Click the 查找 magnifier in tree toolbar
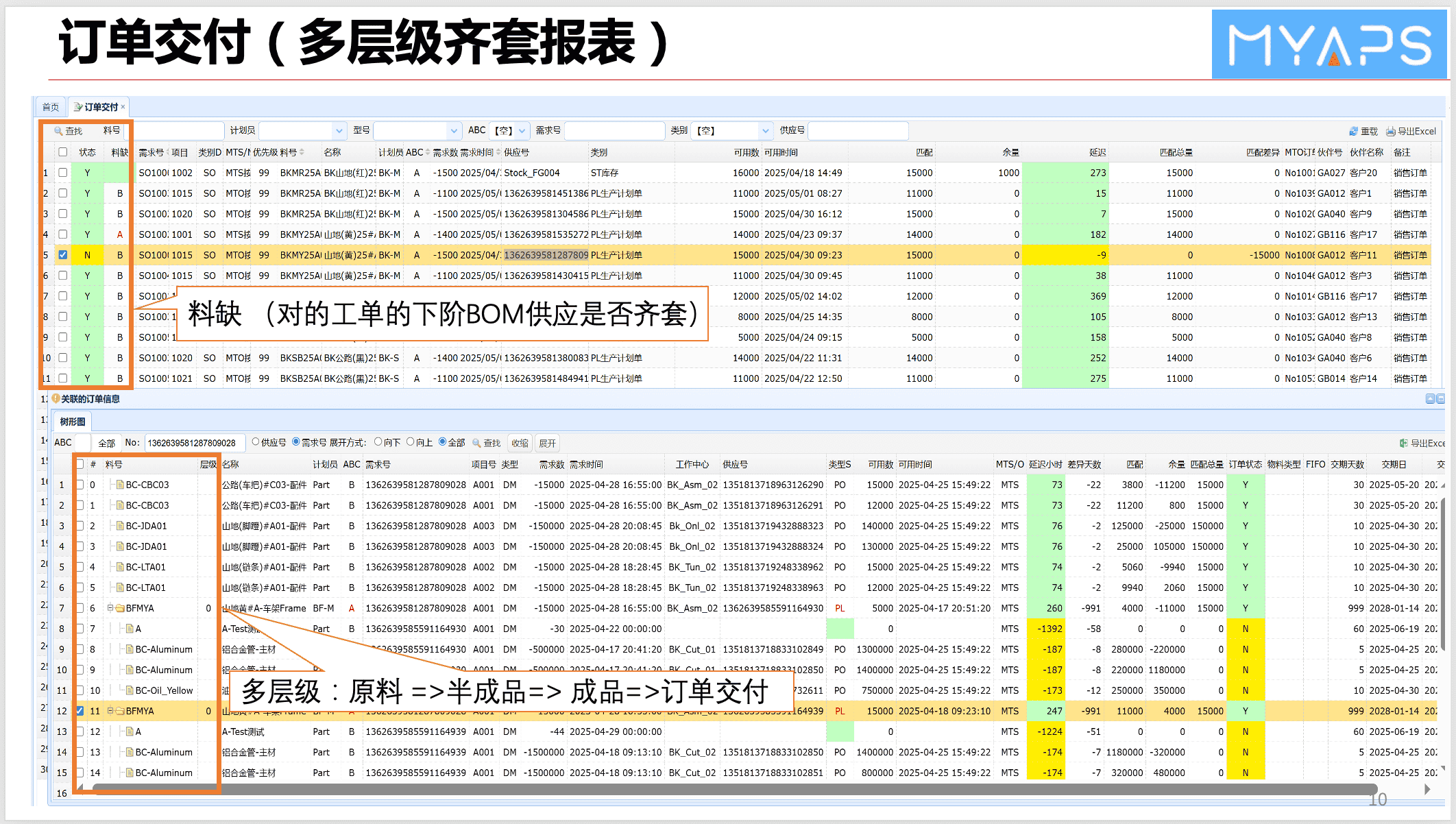 pyautogui.click(x=476, y=443)
